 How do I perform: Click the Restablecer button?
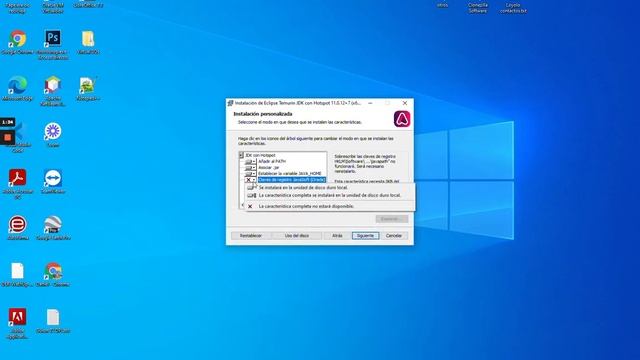coord(251,236)
